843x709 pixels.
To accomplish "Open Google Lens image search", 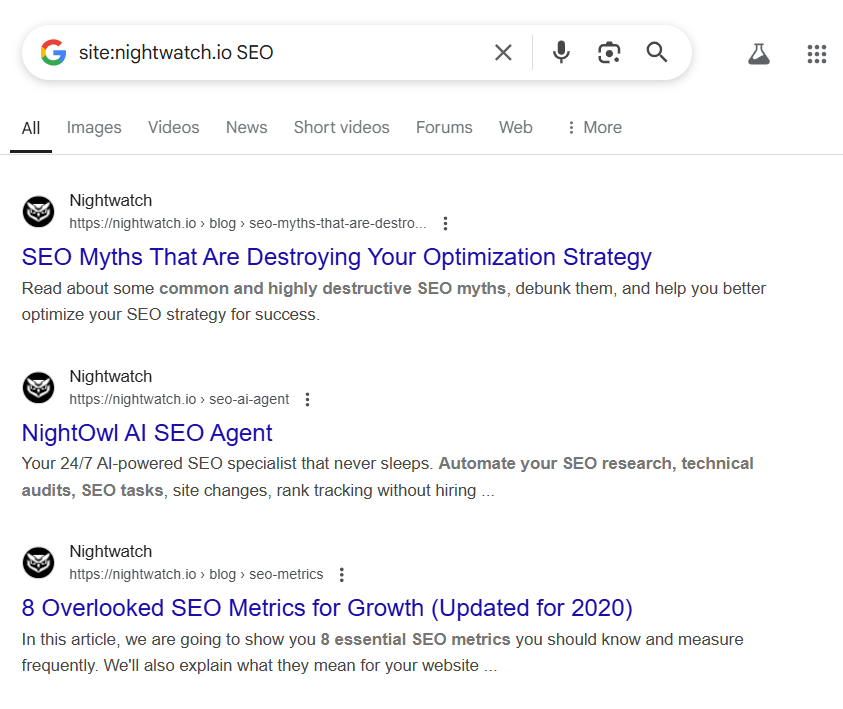I will tap(609, 52).
